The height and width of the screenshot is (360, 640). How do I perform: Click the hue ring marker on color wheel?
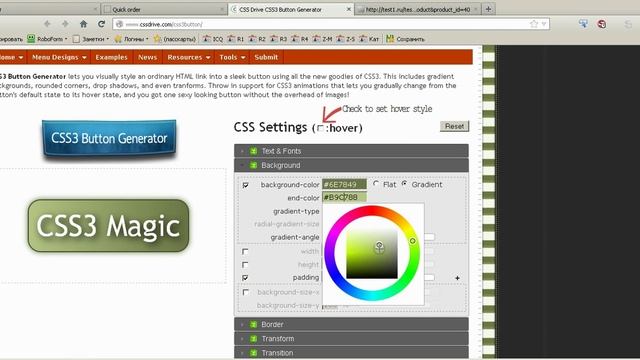click(413, 241)
